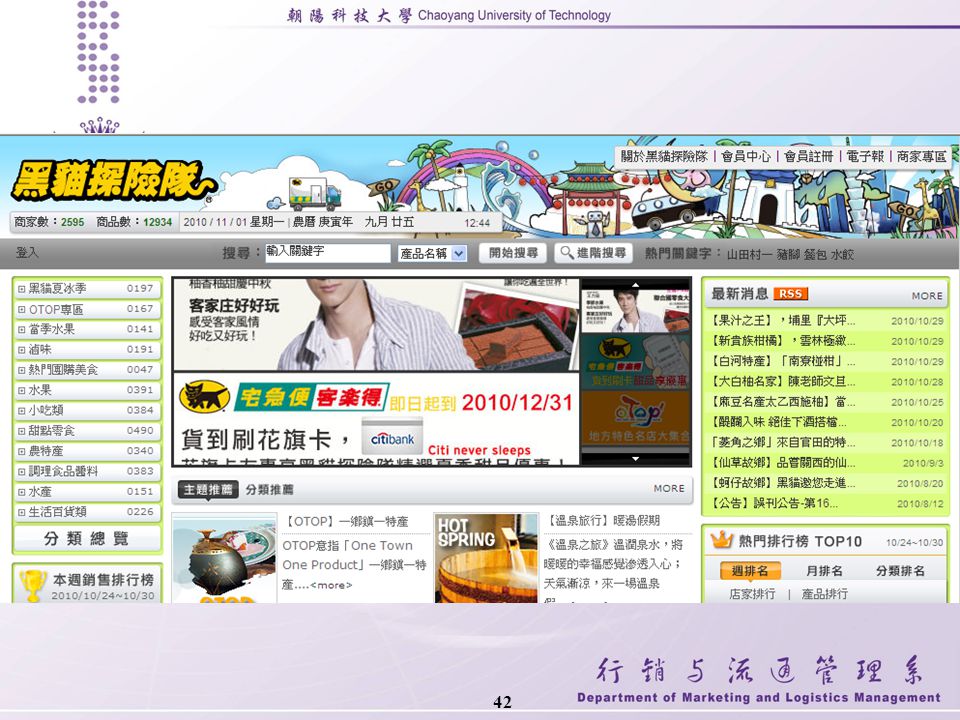
Task: Expand the 調理食品醬料 category
Action: click(x=21, y=471)
